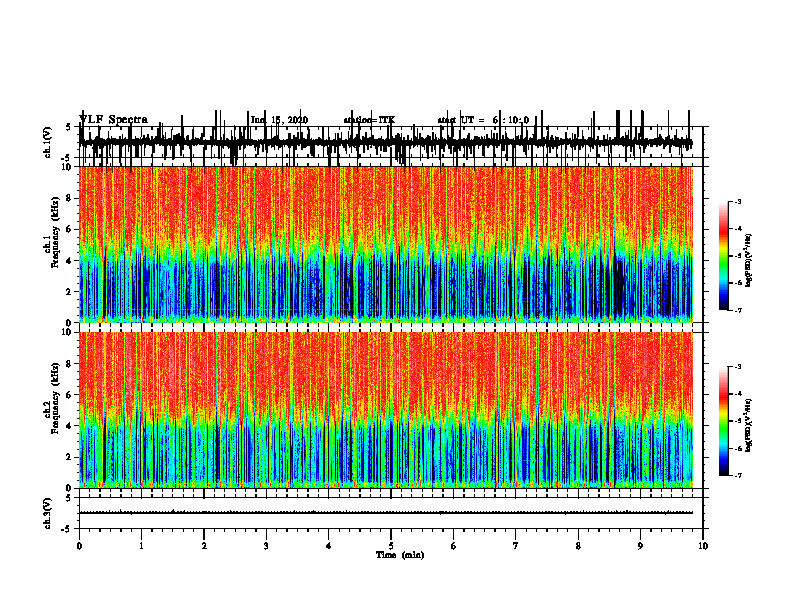Click x-axis tick label "4" minutes
This screenshot has width=792, height=612.
(329, 546)
